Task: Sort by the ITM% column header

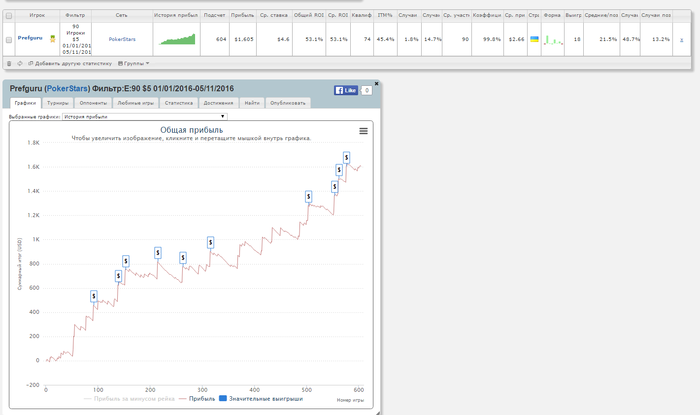Action: pyautogui.click(x=385, y=15)
